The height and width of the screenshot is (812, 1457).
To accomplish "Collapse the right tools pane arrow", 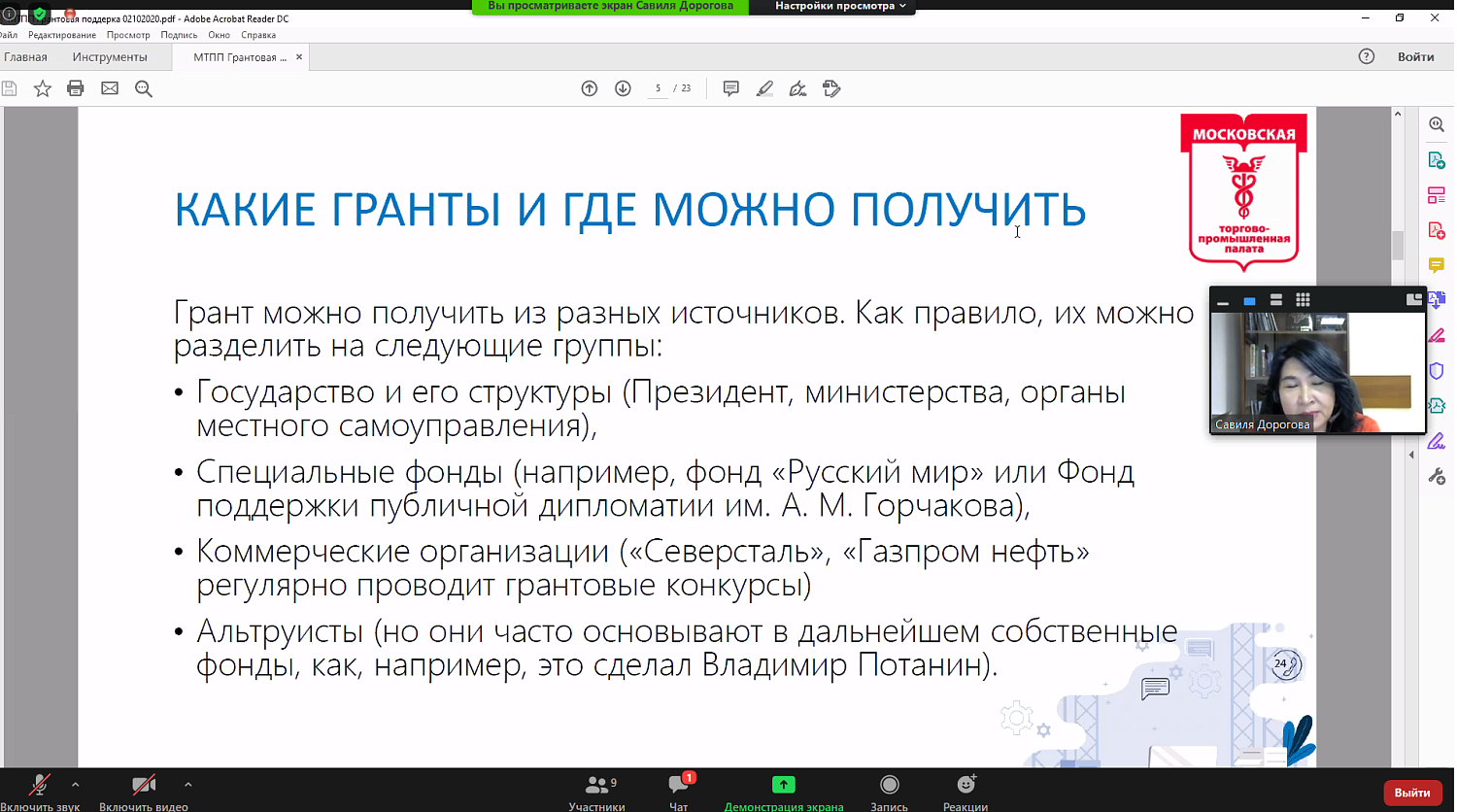I will [1411, 455].
